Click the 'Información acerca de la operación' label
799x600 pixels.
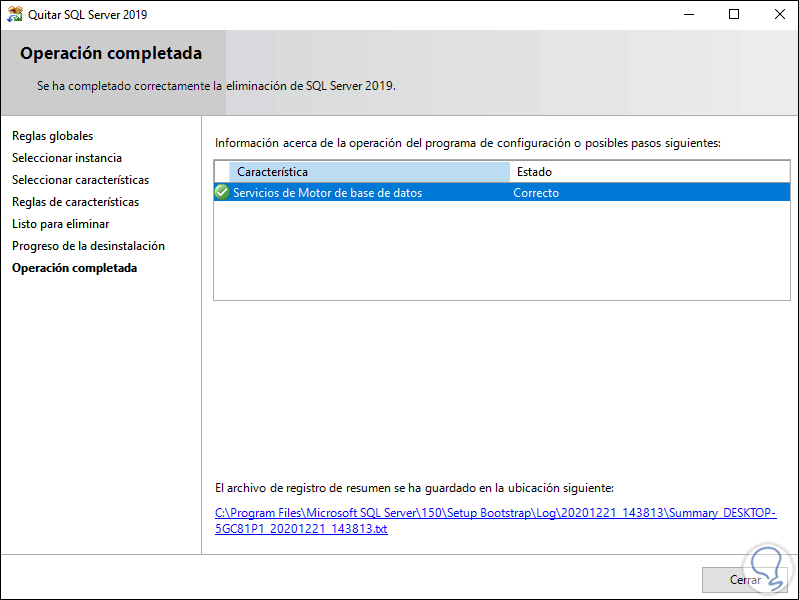tap(468, 143)
